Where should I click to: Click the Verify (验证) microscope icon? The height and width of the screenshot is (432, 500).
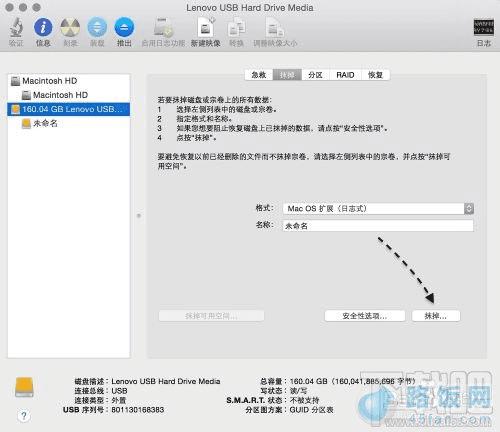[16, 27]
